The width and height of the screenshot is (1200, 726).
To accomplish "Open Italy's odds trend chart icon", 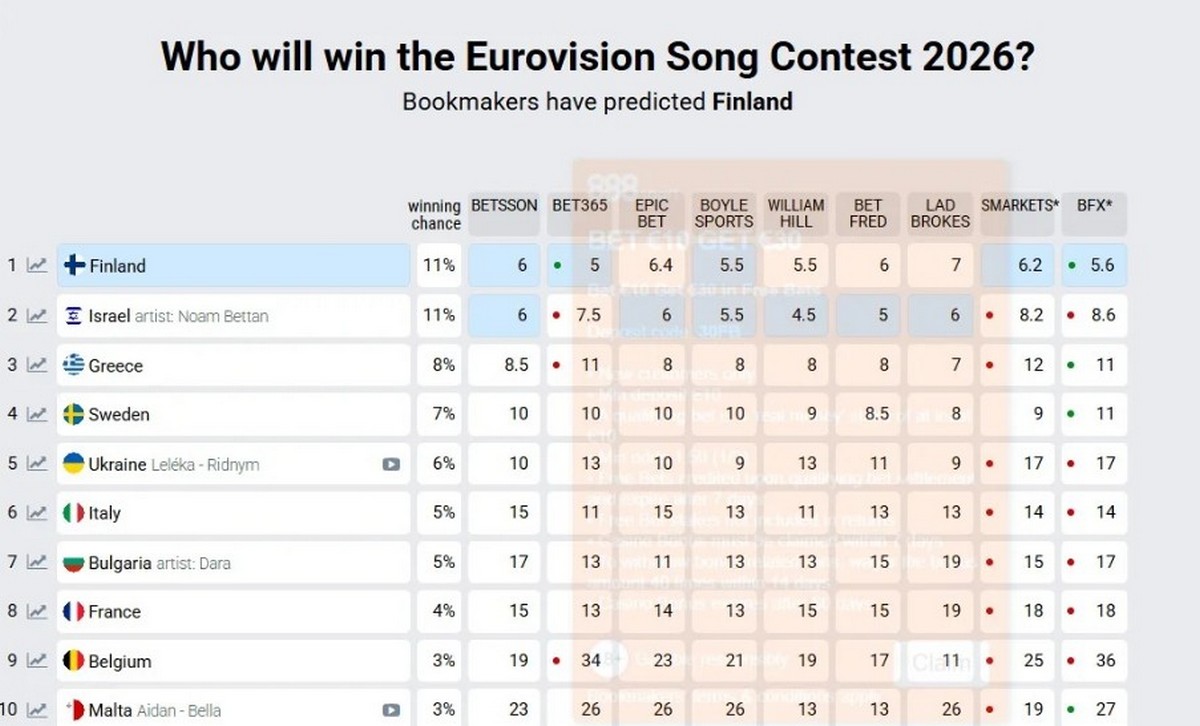I will pos(37,513).
